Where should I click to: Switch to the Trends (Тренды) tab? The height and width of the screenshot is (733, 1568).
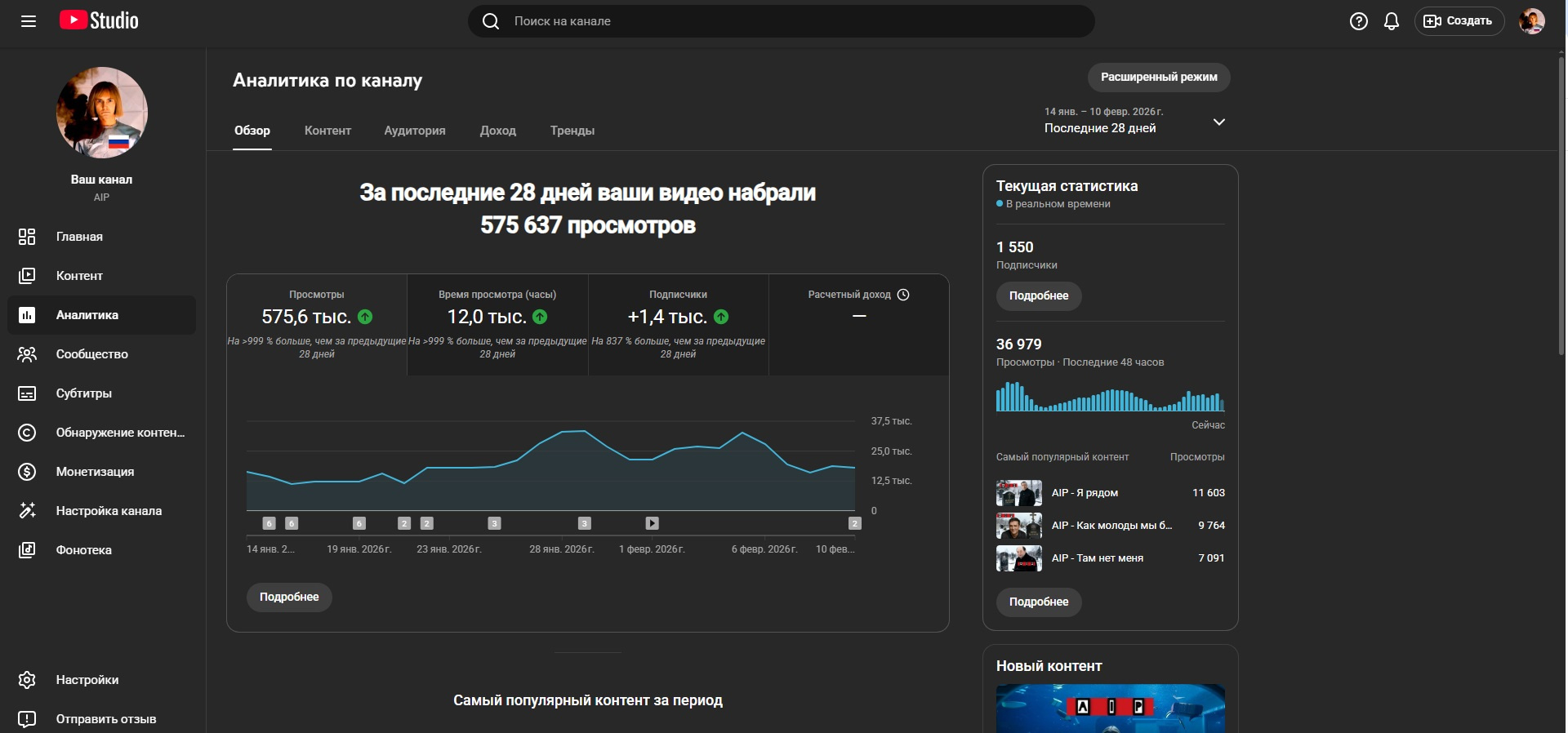(572, 131)
